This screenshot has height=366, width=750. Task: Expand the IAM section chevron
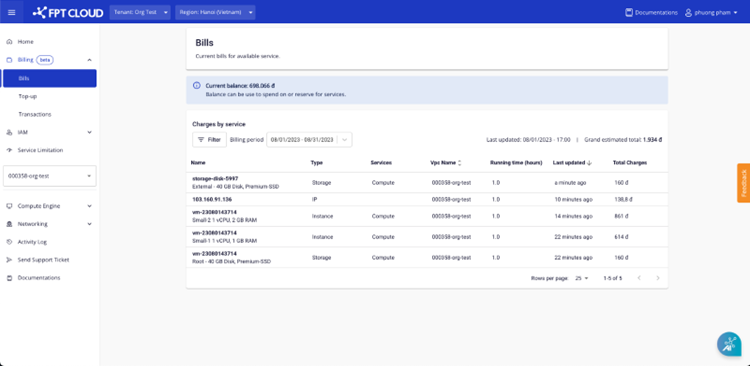pyautogui.click(x=89, y=132)
